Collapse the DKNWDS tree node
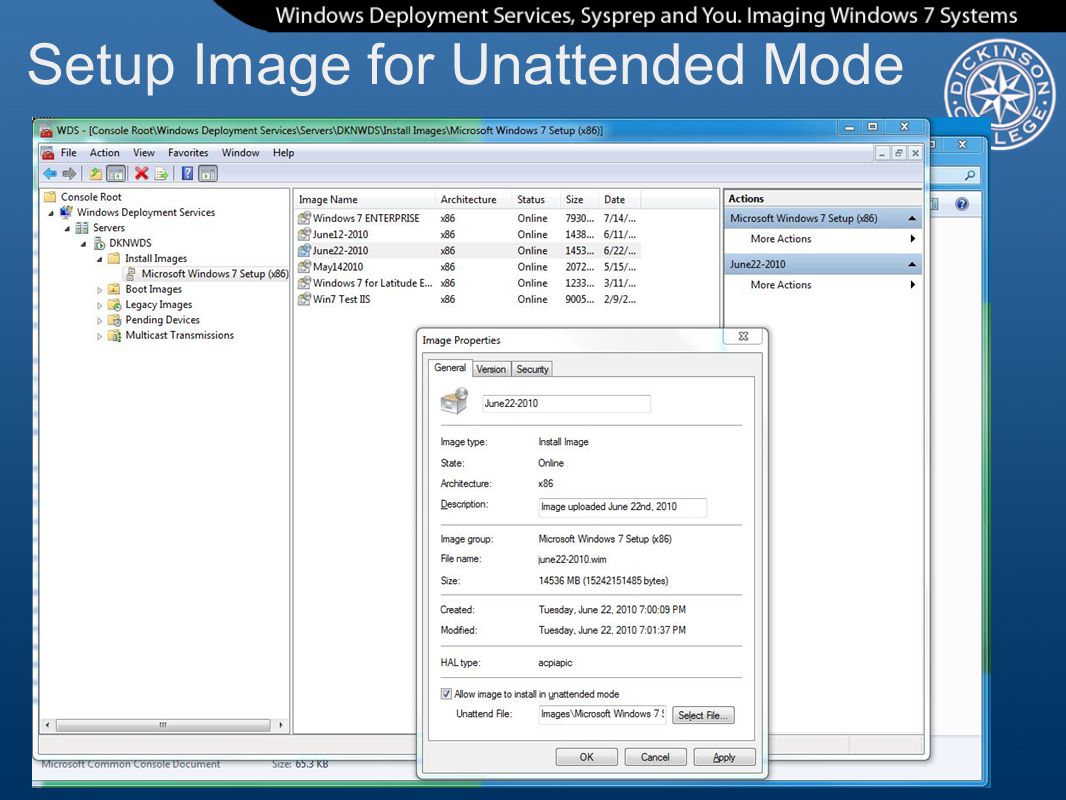Screen dimensions: 1066x800 (84, 244)
